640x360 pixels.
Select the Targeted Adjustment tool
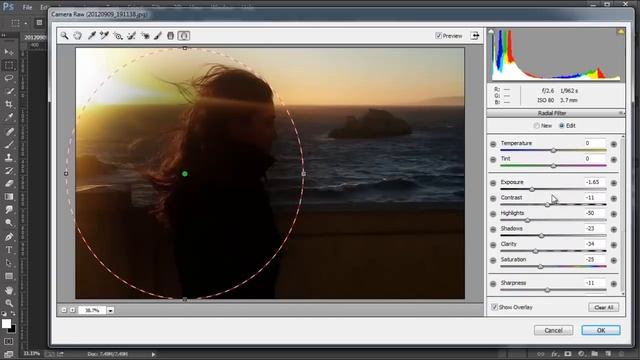(118, 36)
